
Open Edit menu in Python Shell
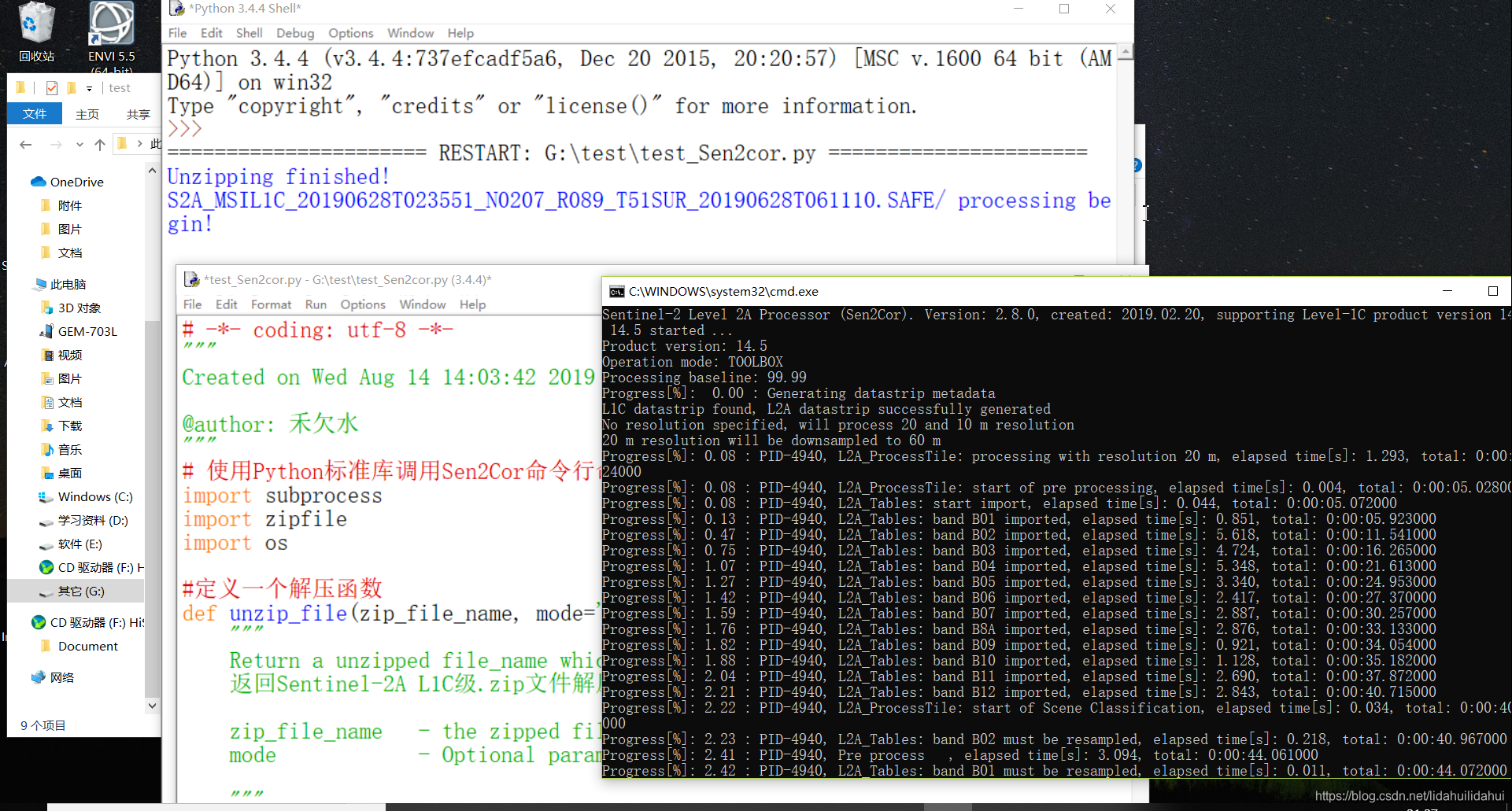click(211, 33)
